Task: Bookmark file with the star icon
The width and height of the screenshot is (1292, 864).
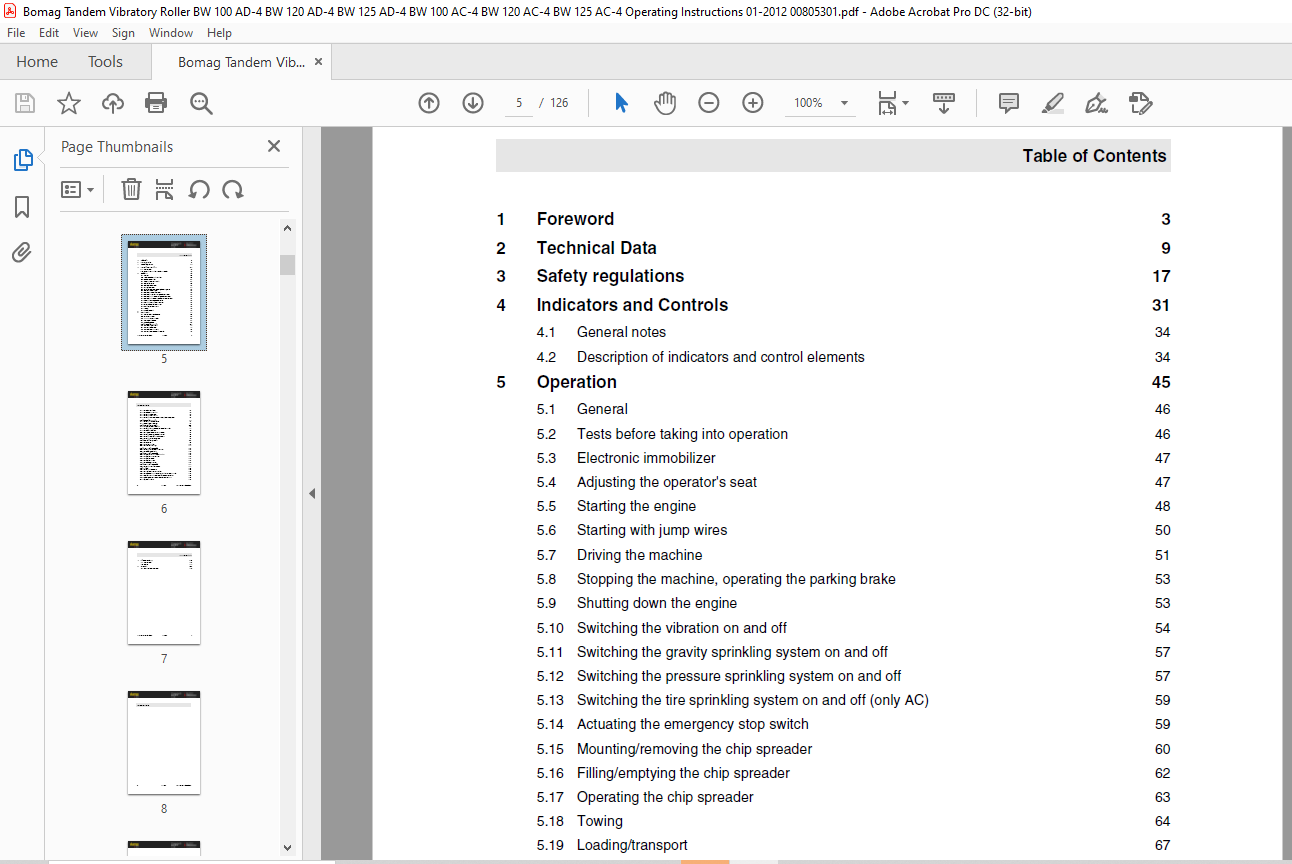Action: point(68,103)
